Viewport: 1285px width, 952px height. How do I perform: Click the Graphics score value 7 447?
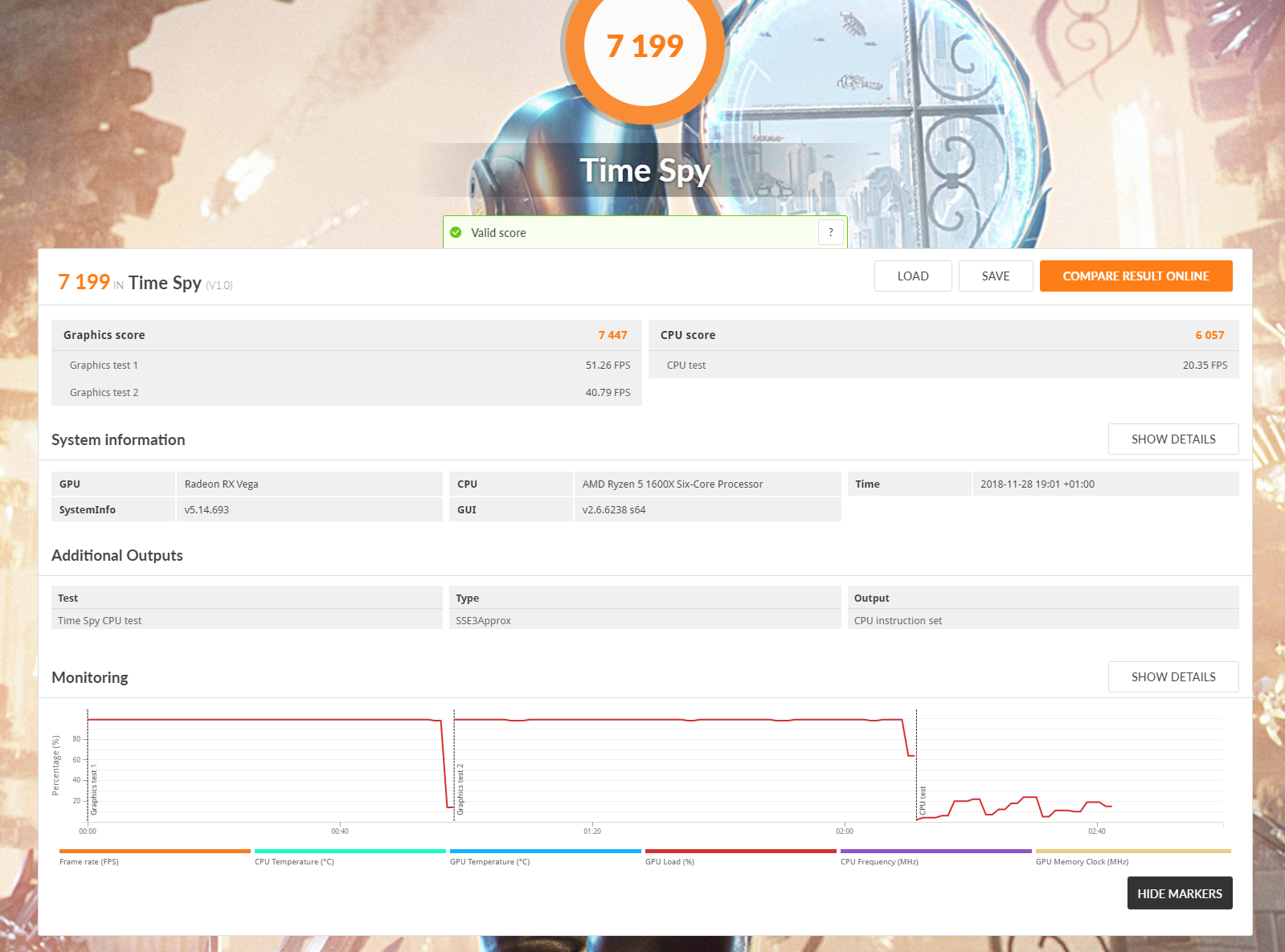tap(612, 335)
